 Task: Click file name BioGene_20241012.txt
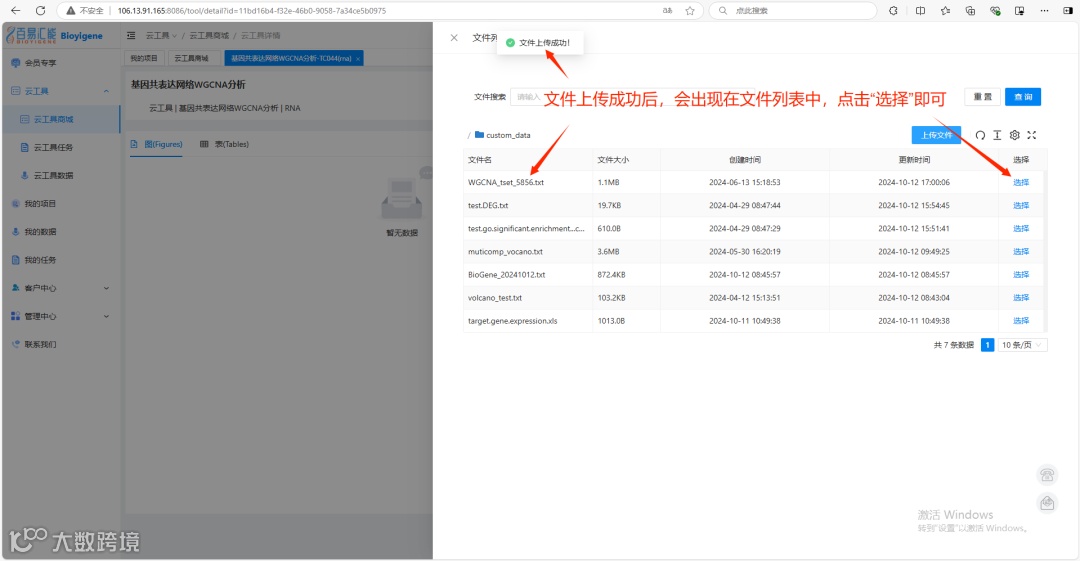click(x=506, y=274)
